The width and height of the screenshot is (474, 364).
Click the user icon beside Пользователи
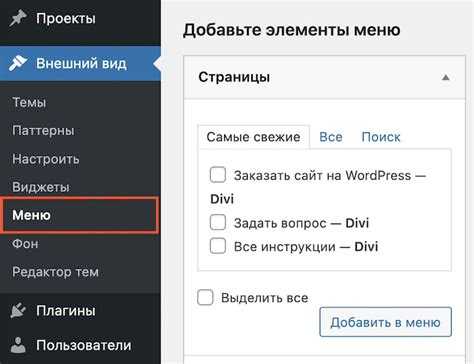(x=18, y=345)
